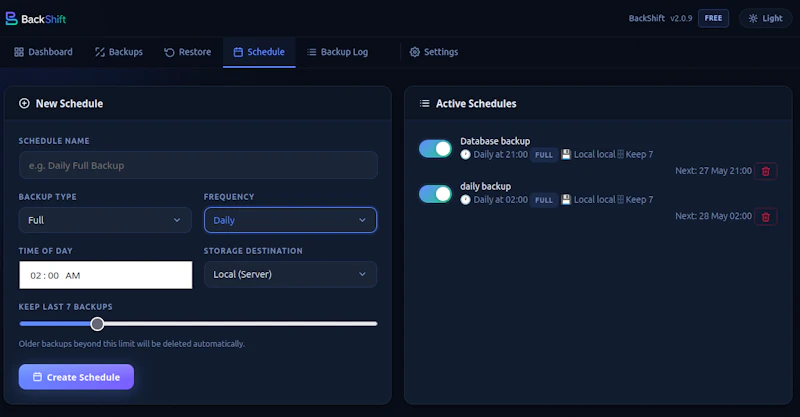Delete the daily backup schedule
Viewport: 800px width, 417px height.
coord(766,216)
